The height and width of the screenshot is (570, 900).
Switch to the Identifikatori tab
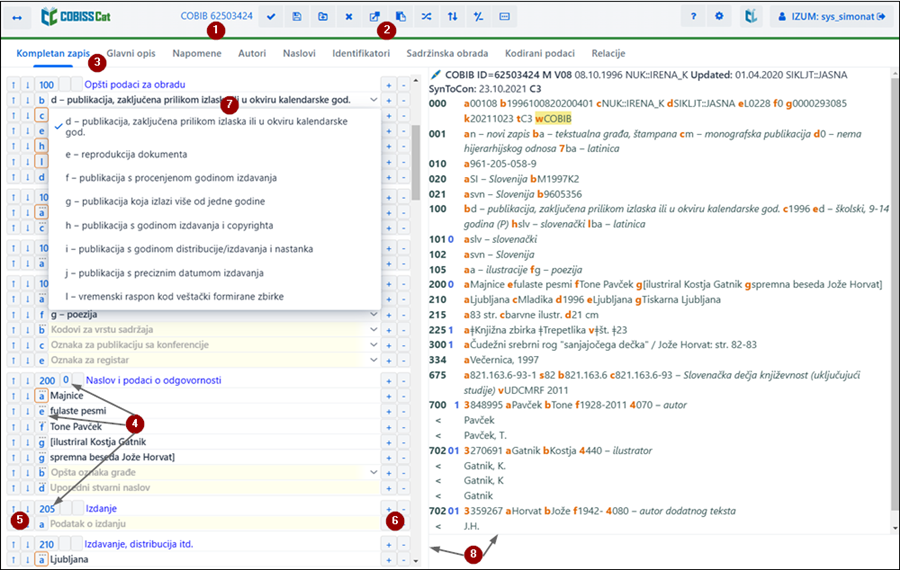[361, 53]
